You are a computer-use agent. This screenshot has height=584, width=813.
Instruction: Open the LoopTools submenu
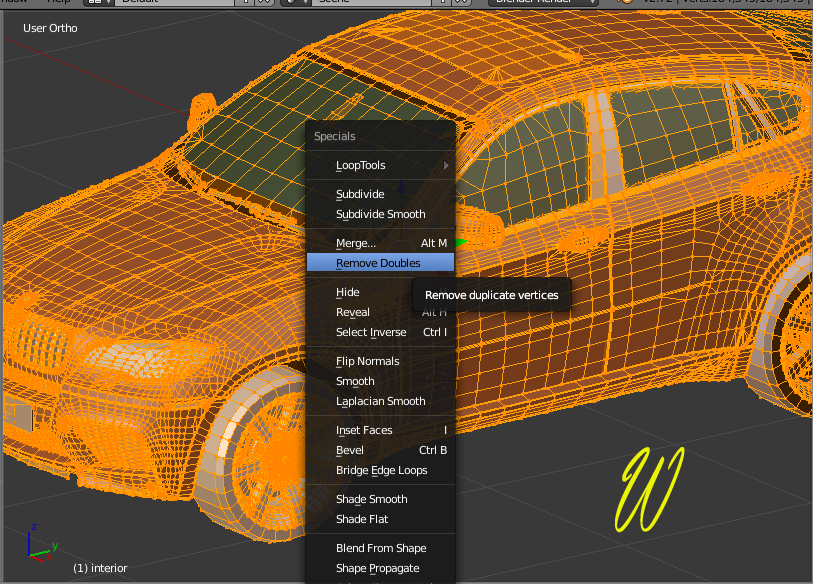[380, 165]
